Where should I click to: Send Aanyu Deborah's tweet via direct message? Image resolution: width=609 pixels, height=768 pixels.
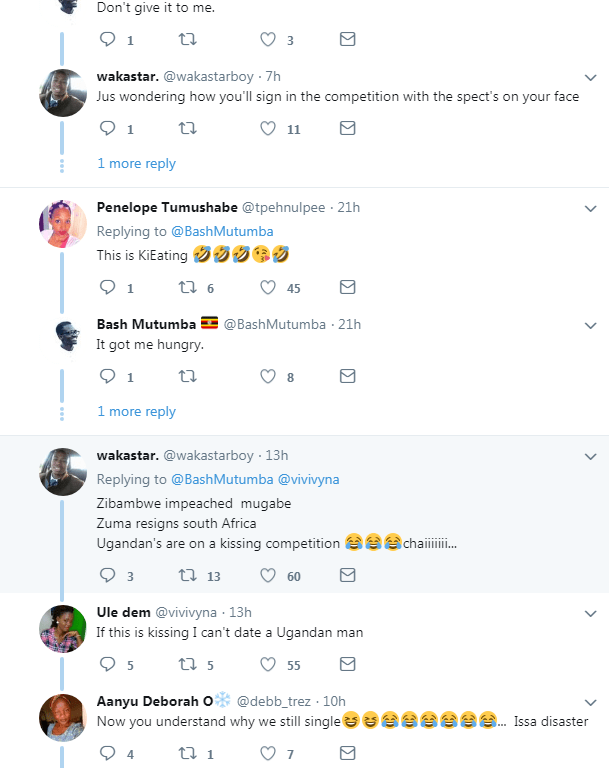[347, 754]
